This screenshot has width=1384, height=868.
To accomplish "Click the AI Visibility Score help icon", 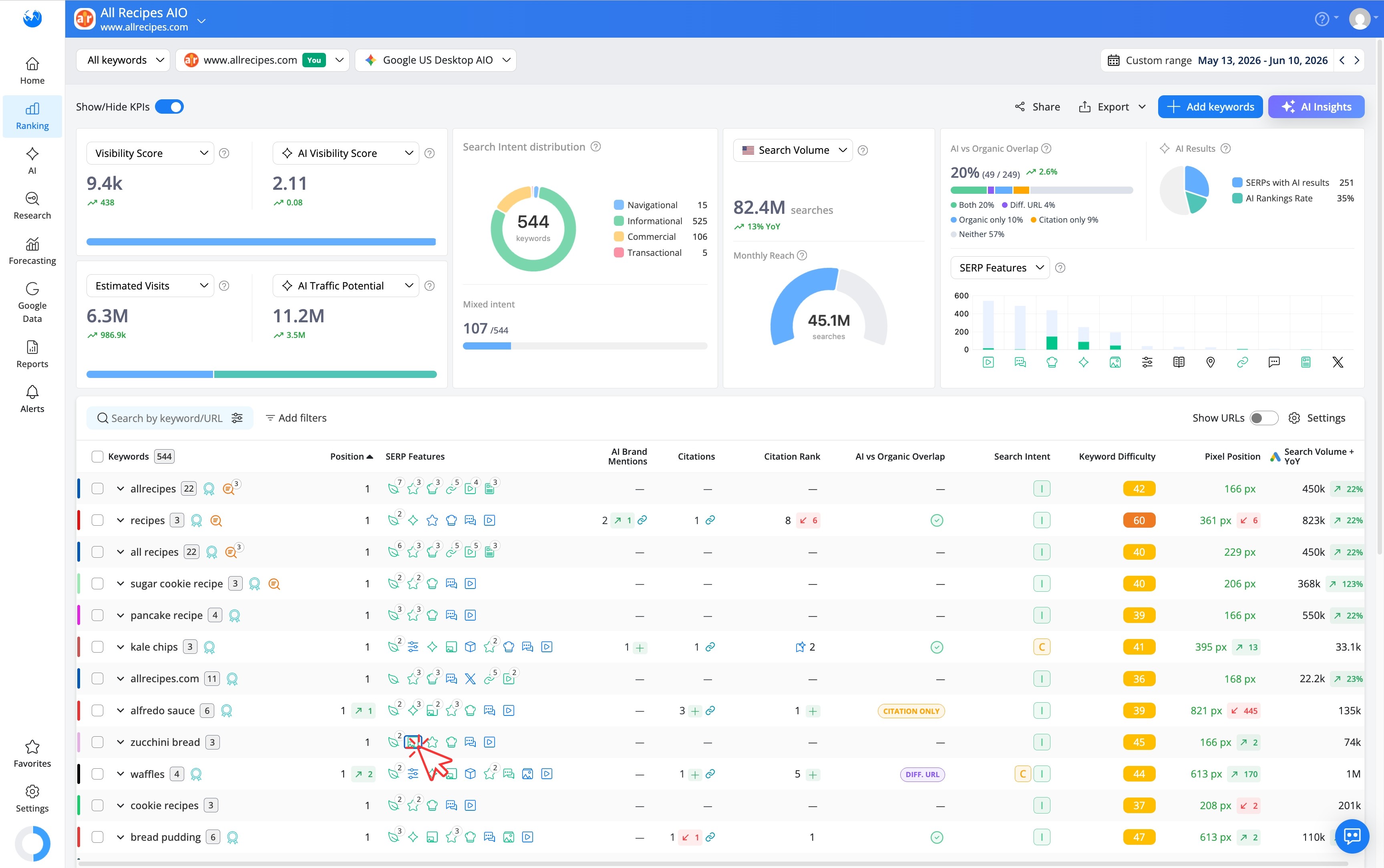I will (x=429, y=153).
